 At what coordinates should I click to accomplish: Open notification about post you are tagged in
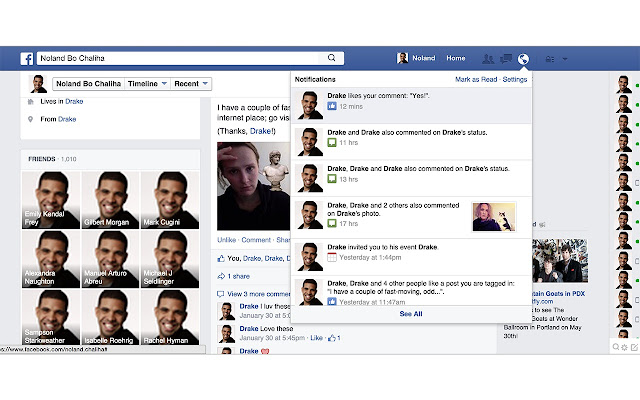pyautogui.click(x=411, y=291)
